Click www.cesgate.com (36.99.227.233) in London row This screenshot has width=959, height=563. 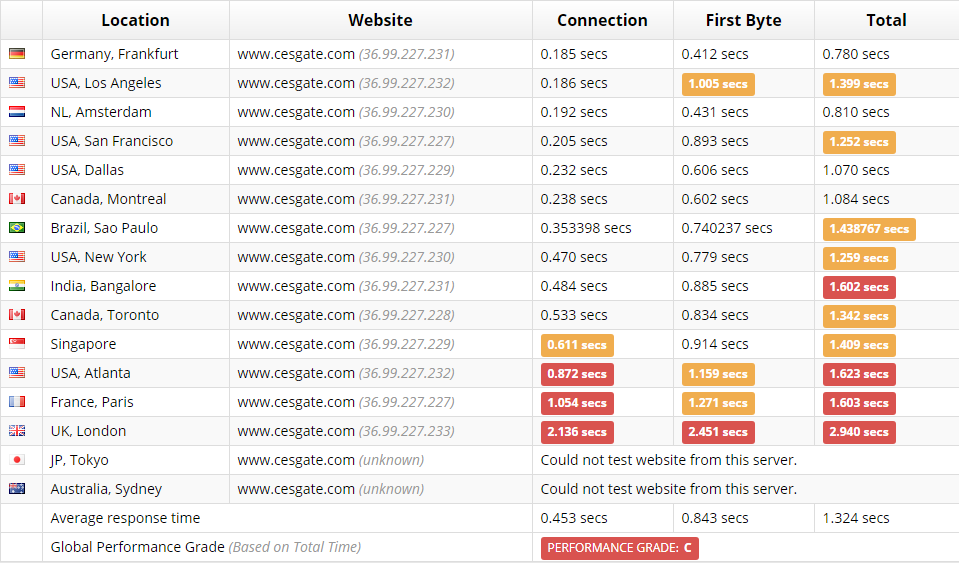[x=346, y=431]
